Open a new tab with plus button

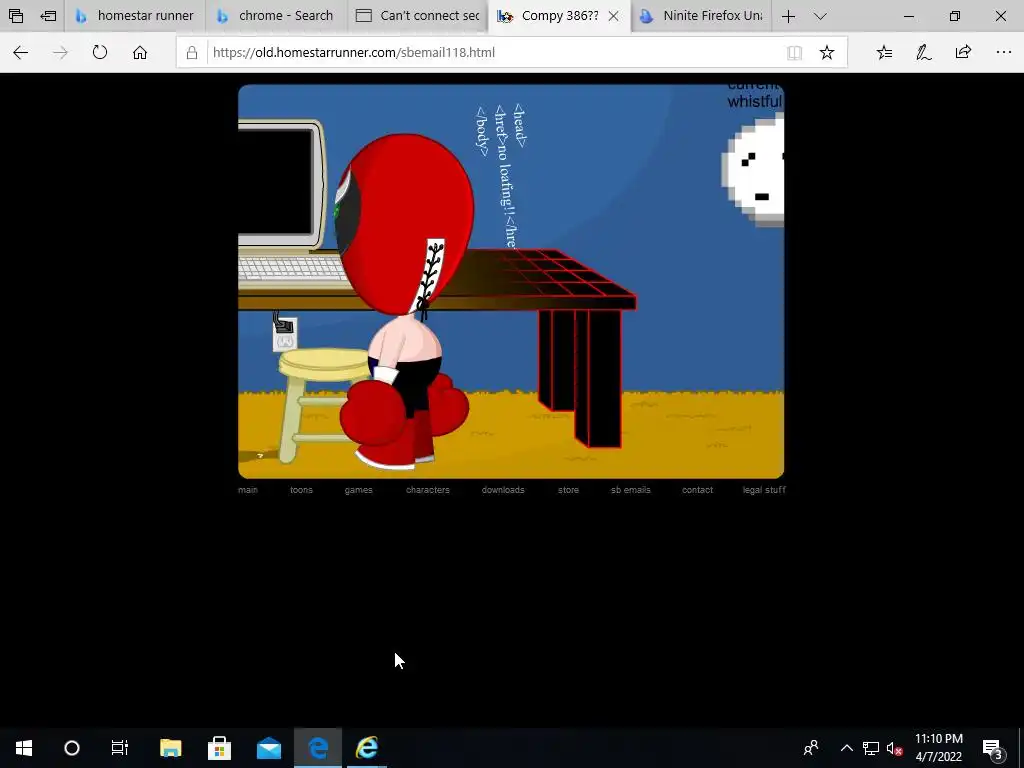tap(788, 16)
